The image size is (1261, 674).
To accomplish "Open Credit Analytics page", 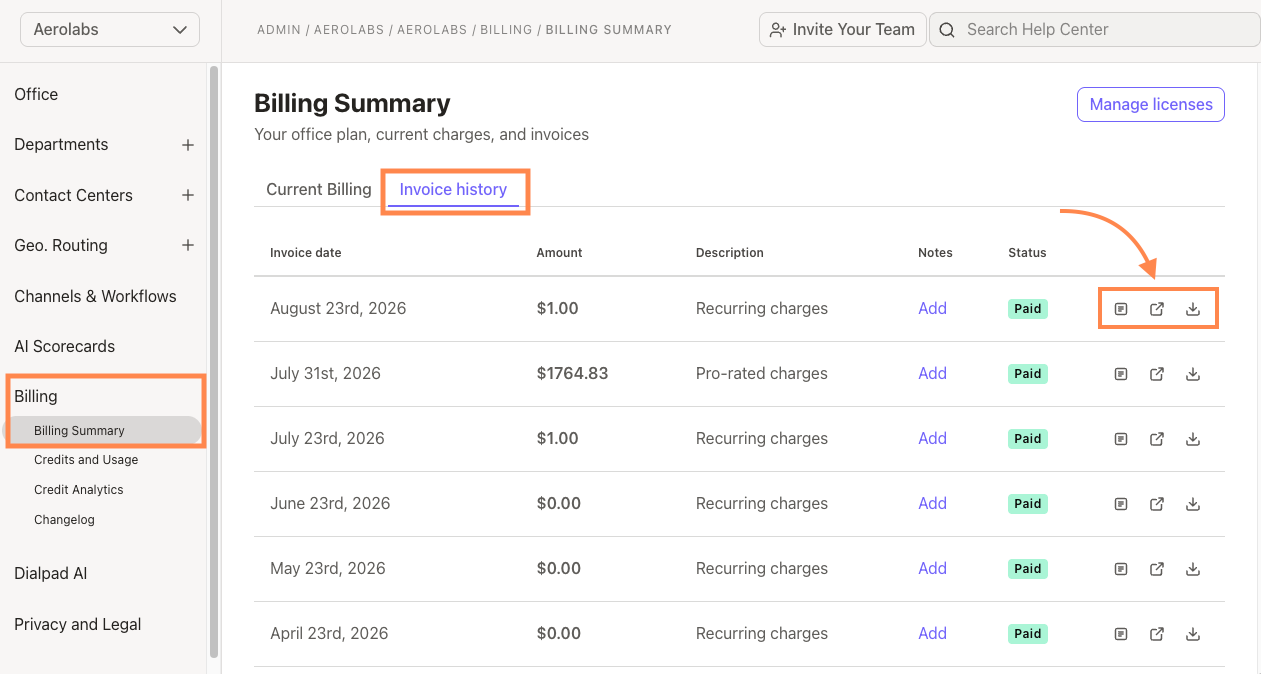I will [79, 490].
